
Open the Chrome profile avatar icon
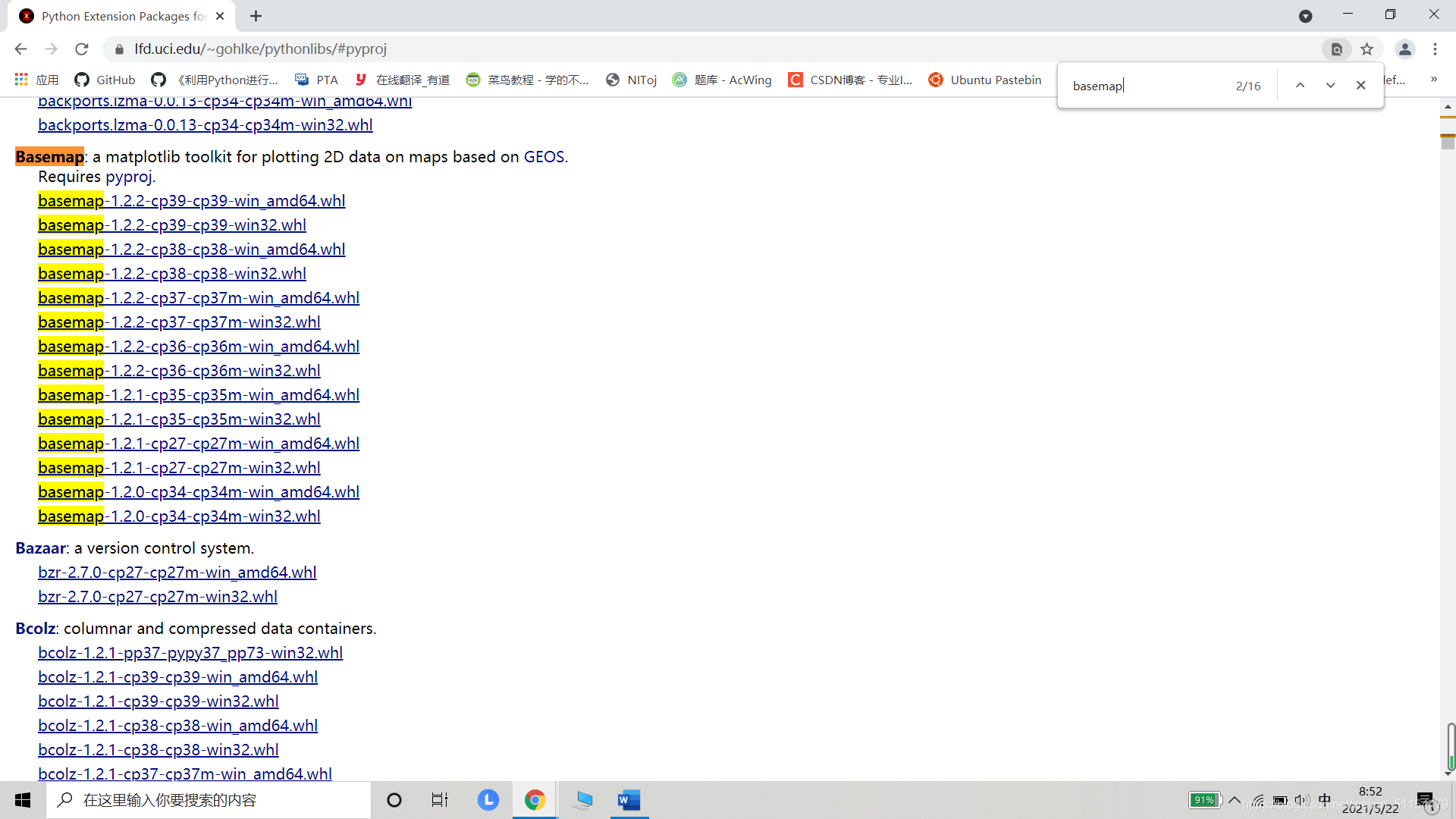1404,49
